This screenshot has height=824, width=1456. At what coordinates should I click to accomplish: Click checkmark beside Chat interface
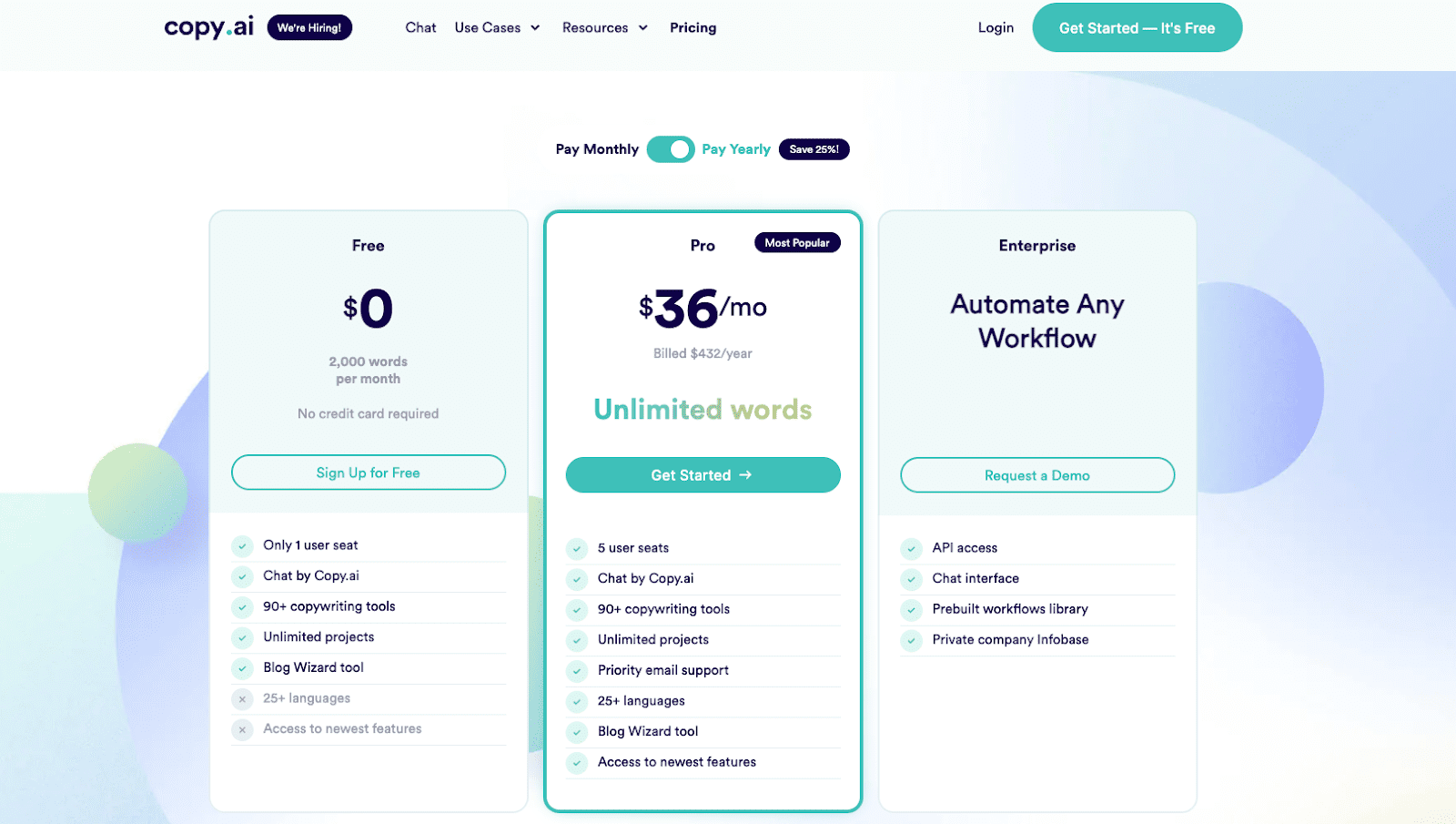click(x=911, y=579)
